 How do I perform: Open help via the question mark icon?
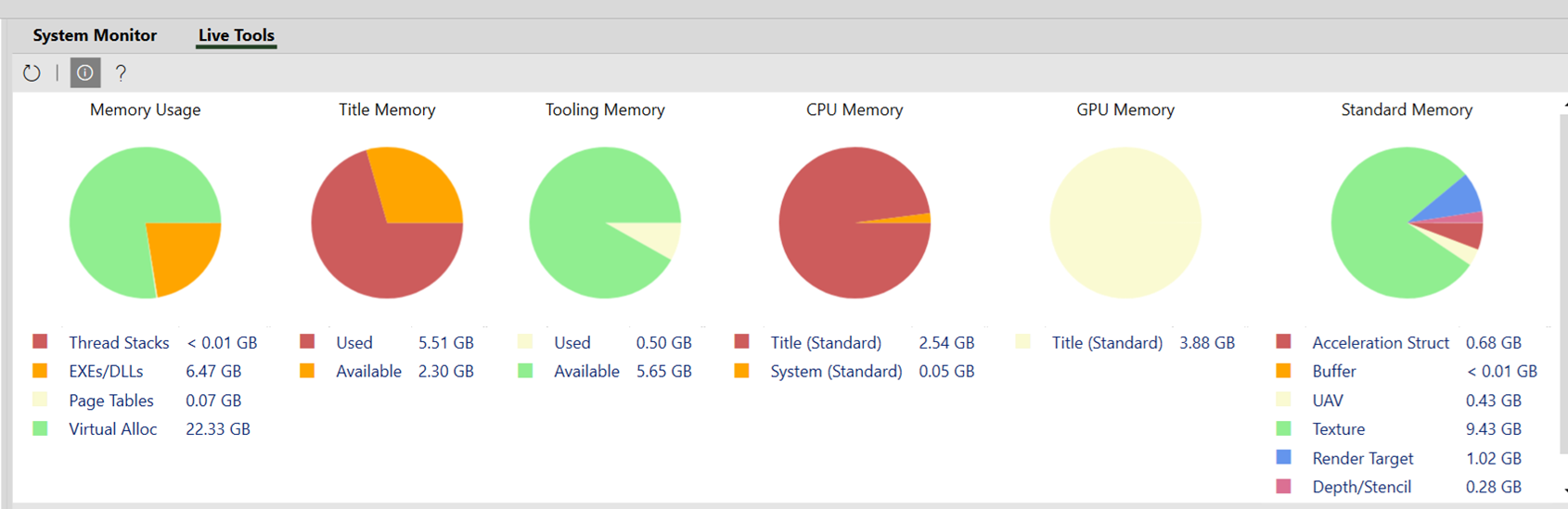(121, 72)
